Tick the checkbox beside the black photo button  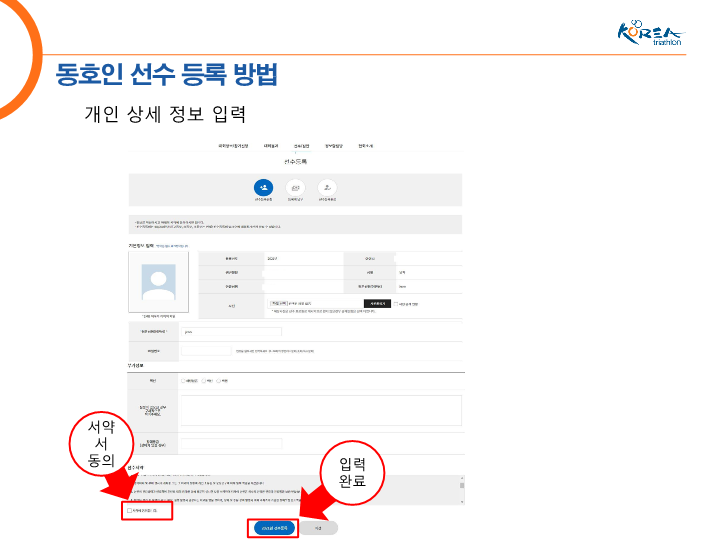click(x=396, y=304)
